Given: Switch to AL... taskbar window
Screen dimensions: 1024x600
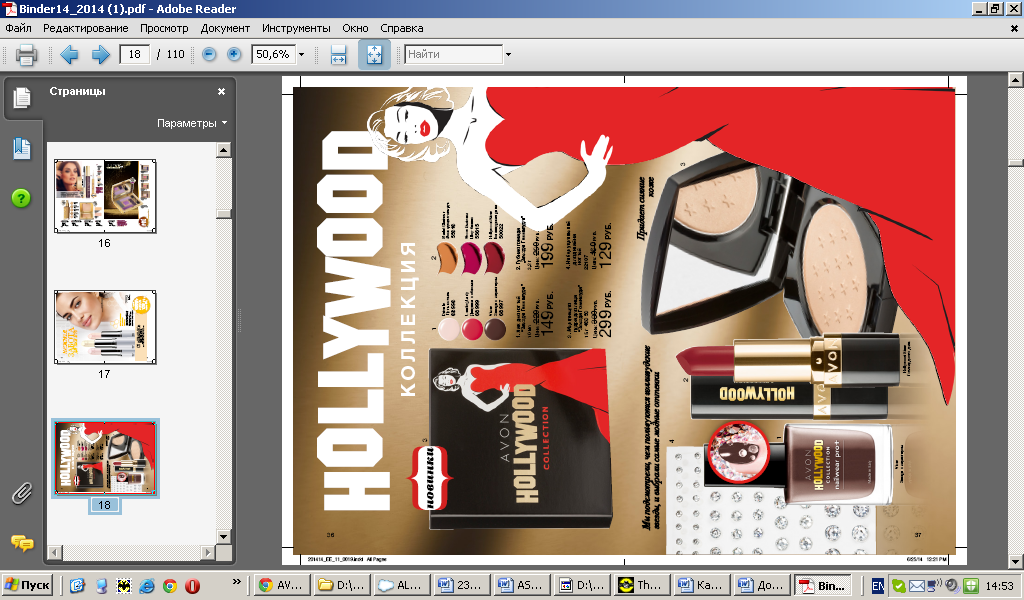Looking at the screenshot, I should [x=402, y=585].
